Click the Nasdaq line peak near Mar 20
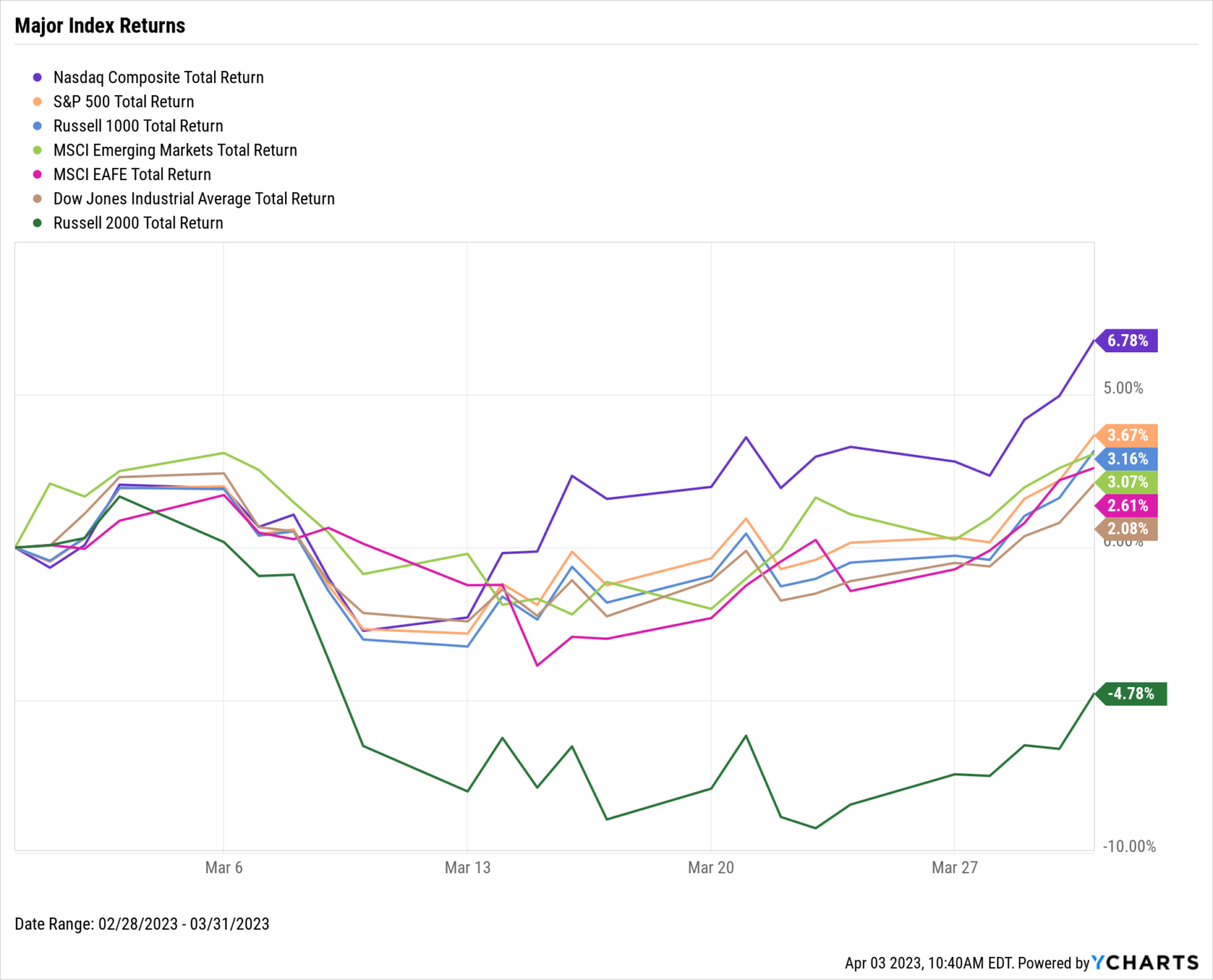The height and width of the screenshot is (980, 1213). (745, 437)
